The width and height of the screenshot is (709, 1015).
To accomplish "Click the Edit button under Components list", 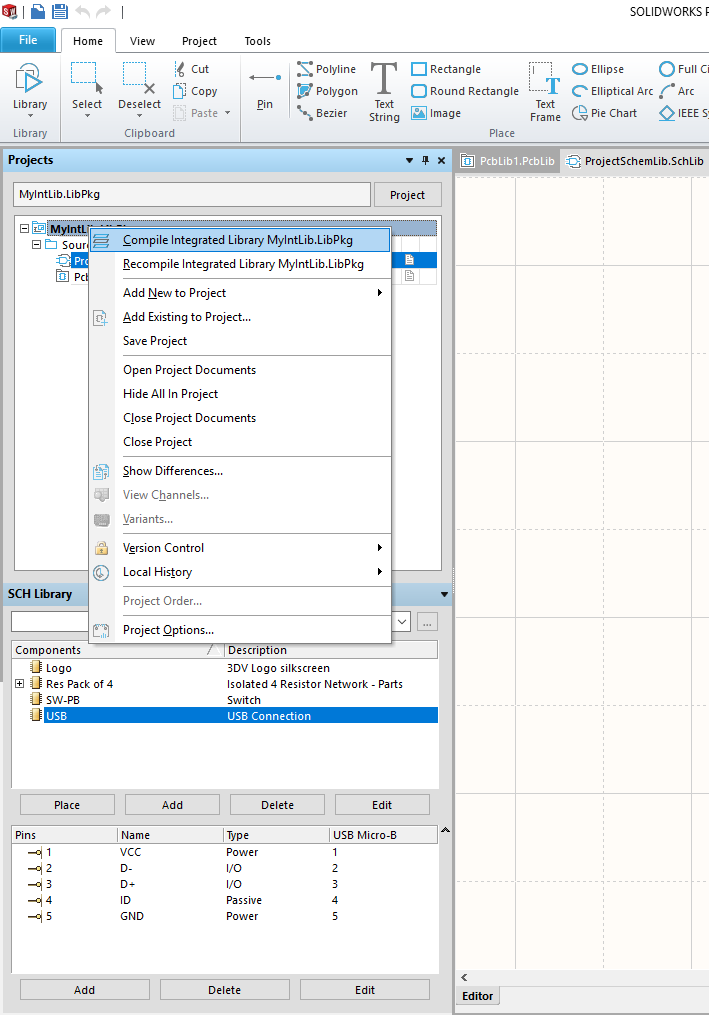I will pyautogui.click(x=382, y=805).
